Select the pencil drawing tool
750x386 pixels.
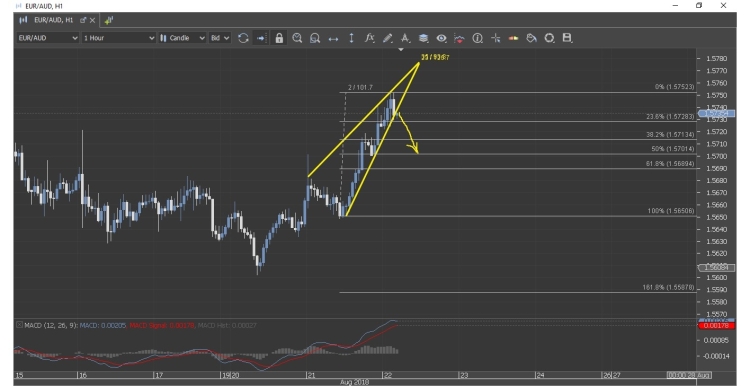coord(387,38)
